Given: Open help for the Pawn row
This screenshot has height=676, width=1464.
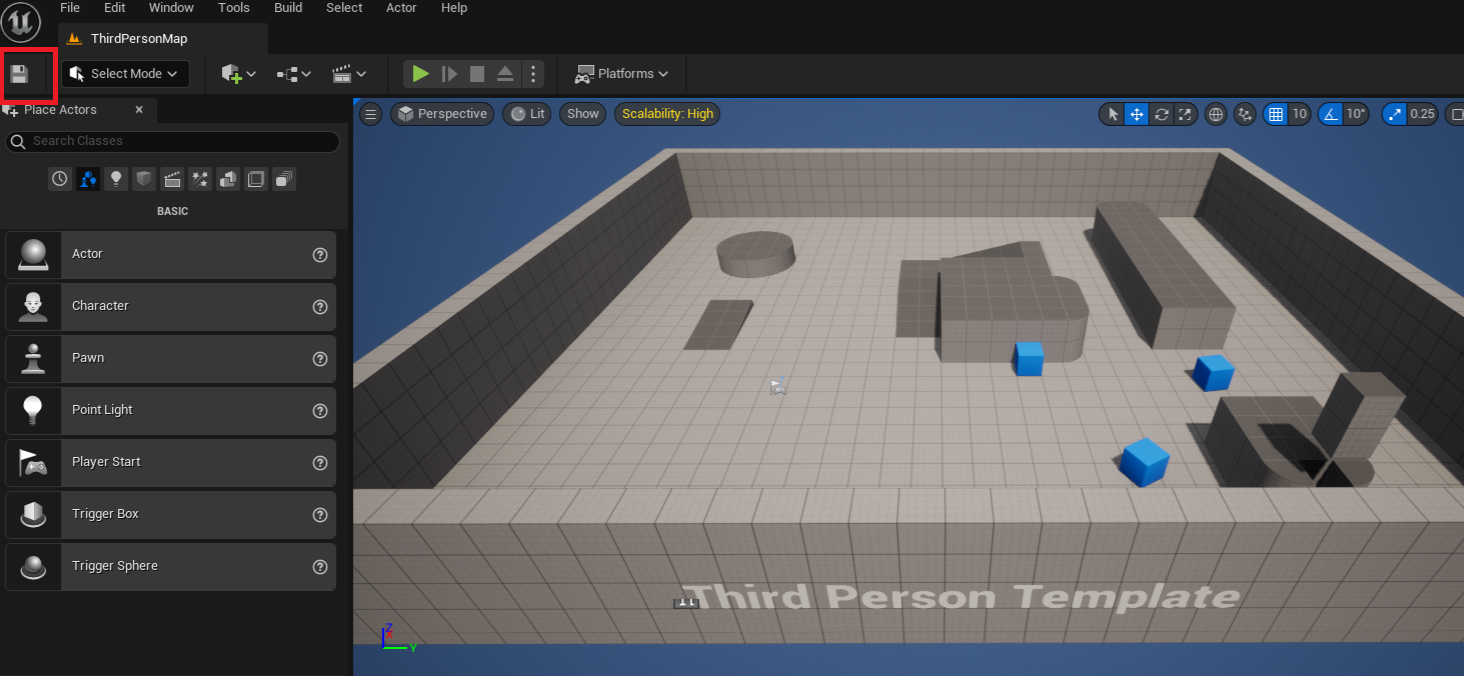Looking at the screenshot, I should 320,359.
